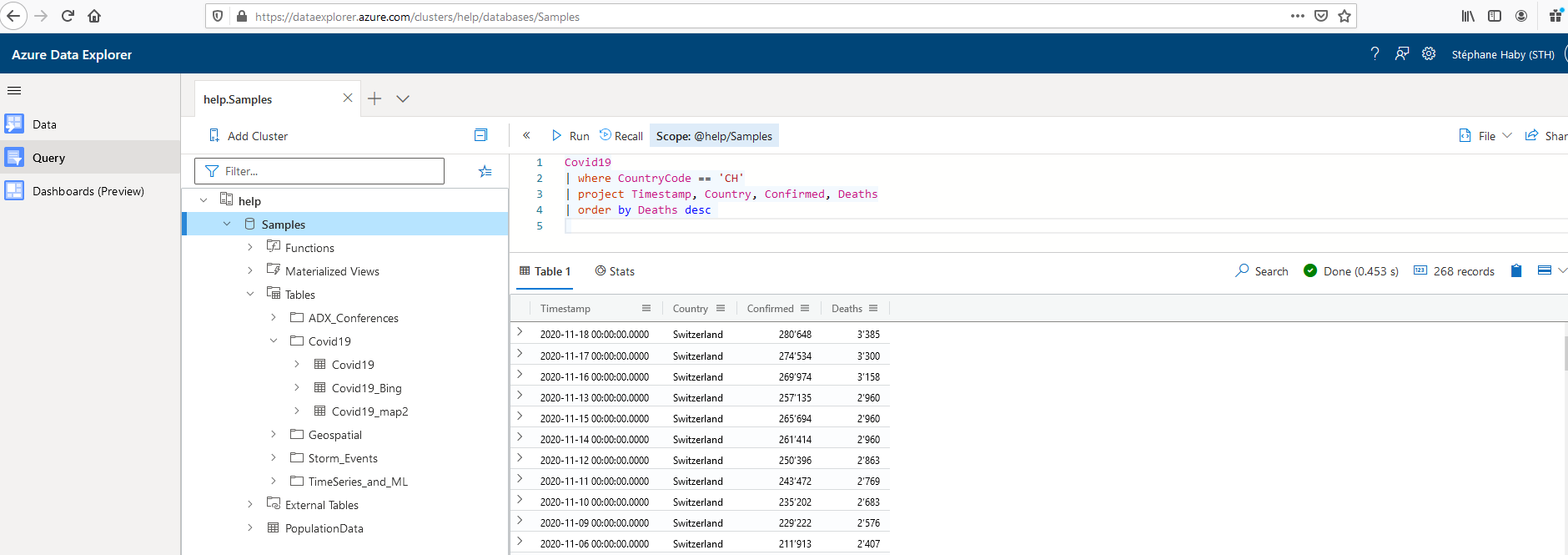This screenshot has height=555, width=1568.
Task: Add a new query tab
Action: click(374, 98)
